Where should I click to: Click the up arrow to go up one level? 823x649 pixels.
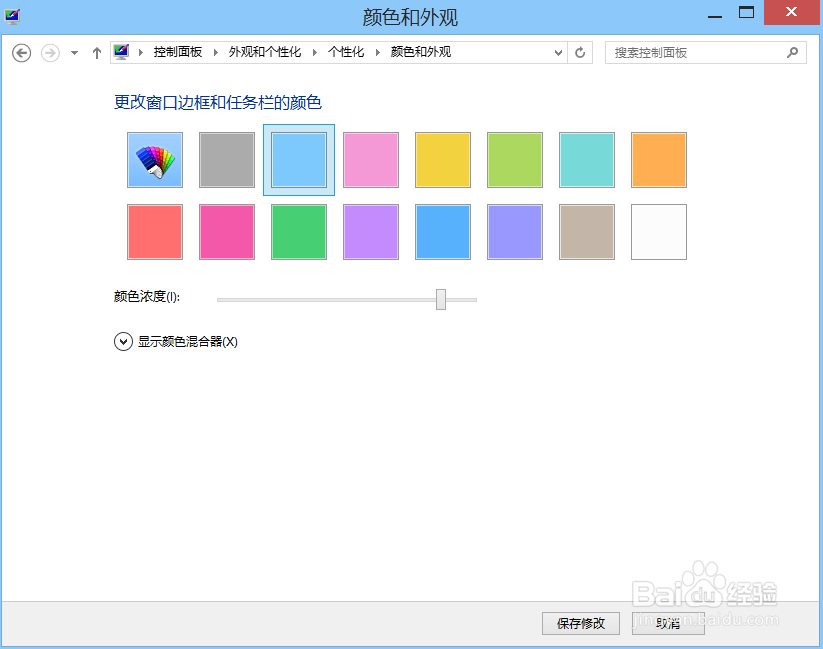point(96,52)
